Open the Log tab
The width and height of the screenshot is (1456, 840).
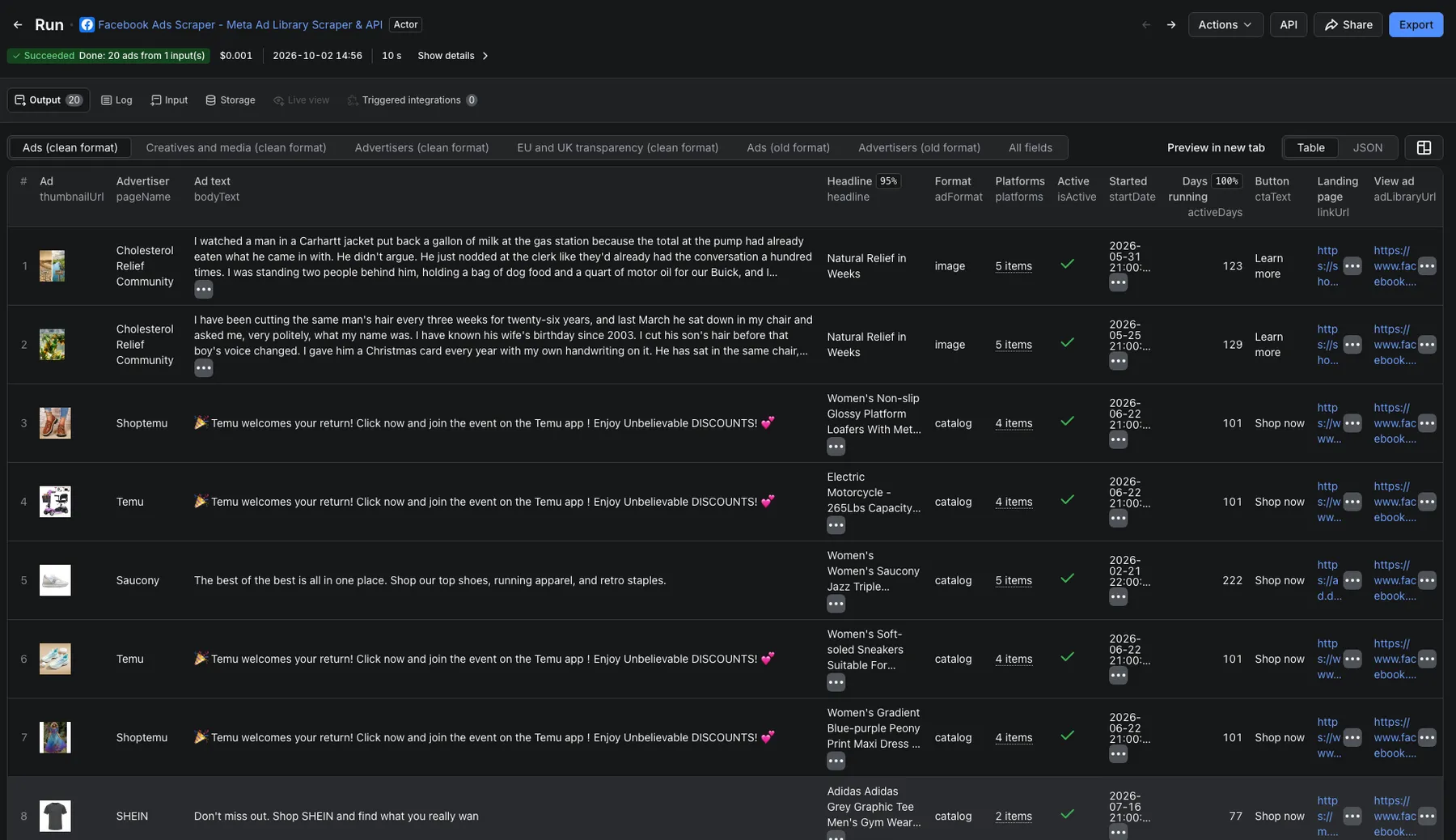[116, 100]
